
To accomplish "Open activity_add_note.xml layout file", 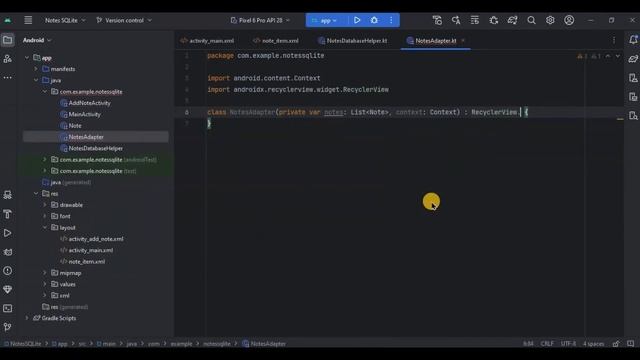I will coord(96,239).
